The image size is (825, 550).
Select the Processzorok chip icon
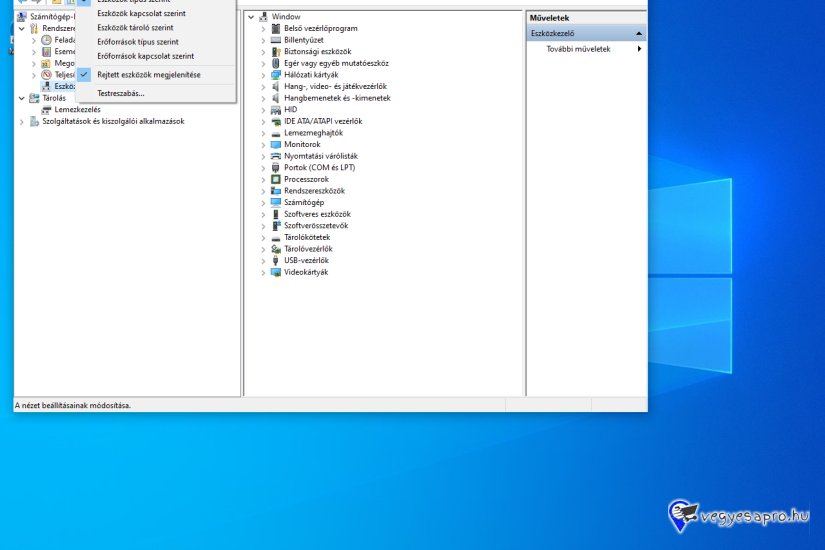[276, 179]
